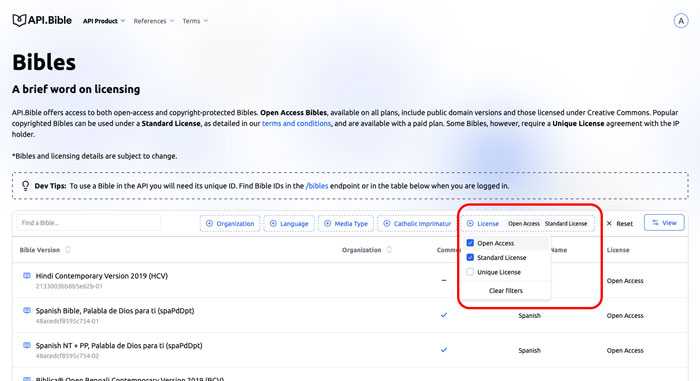Check the Unique License checkbox

pos(470,272)
